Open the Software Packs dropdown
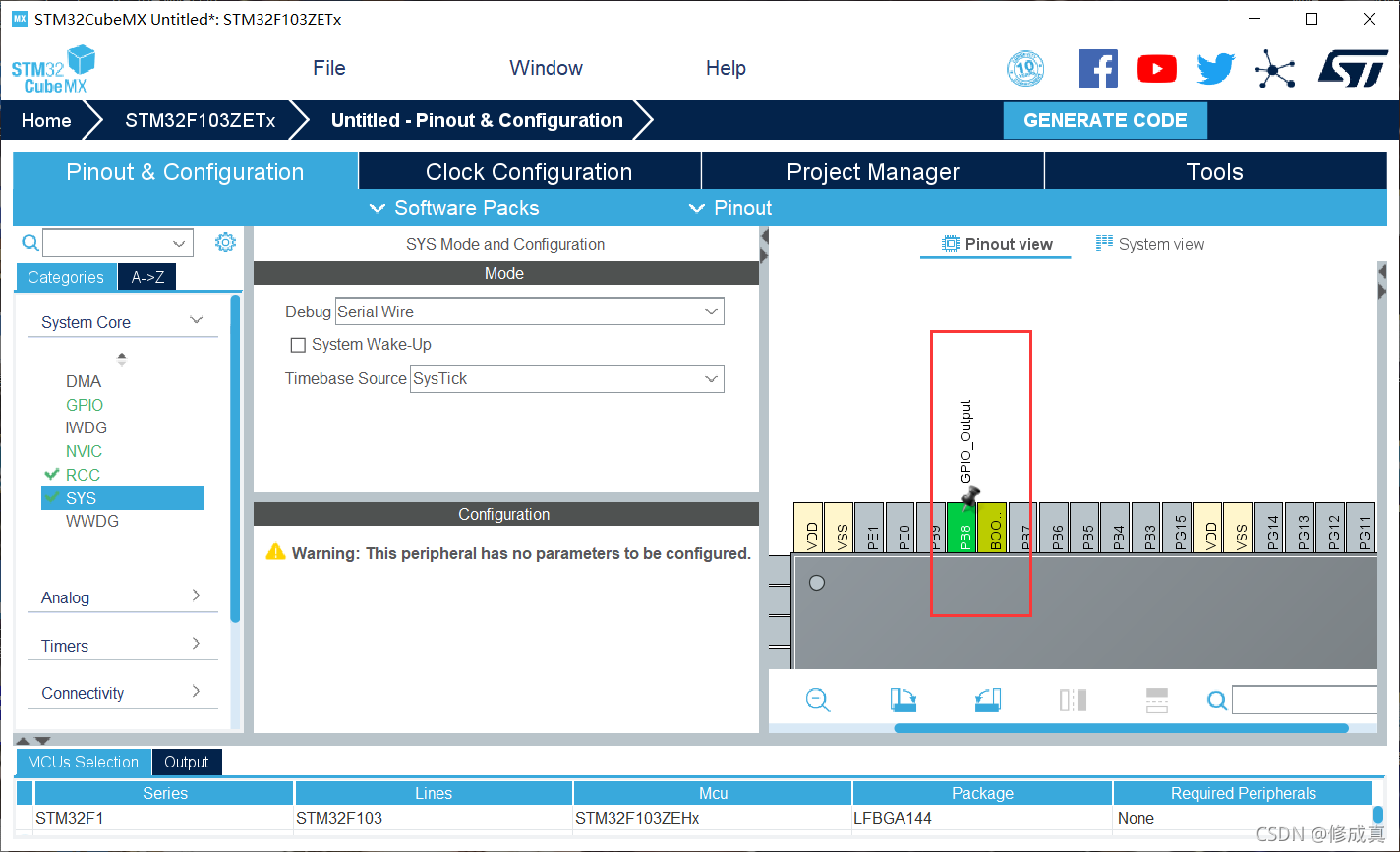 click(454, 208)
